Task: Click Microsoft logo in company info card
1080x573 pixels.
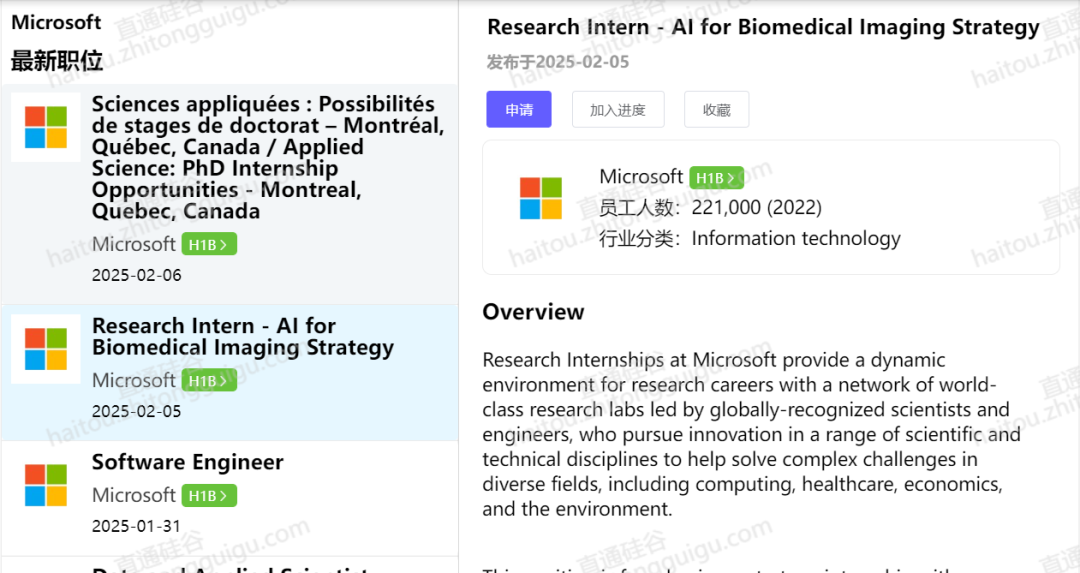Action: (x=541, y=198)
